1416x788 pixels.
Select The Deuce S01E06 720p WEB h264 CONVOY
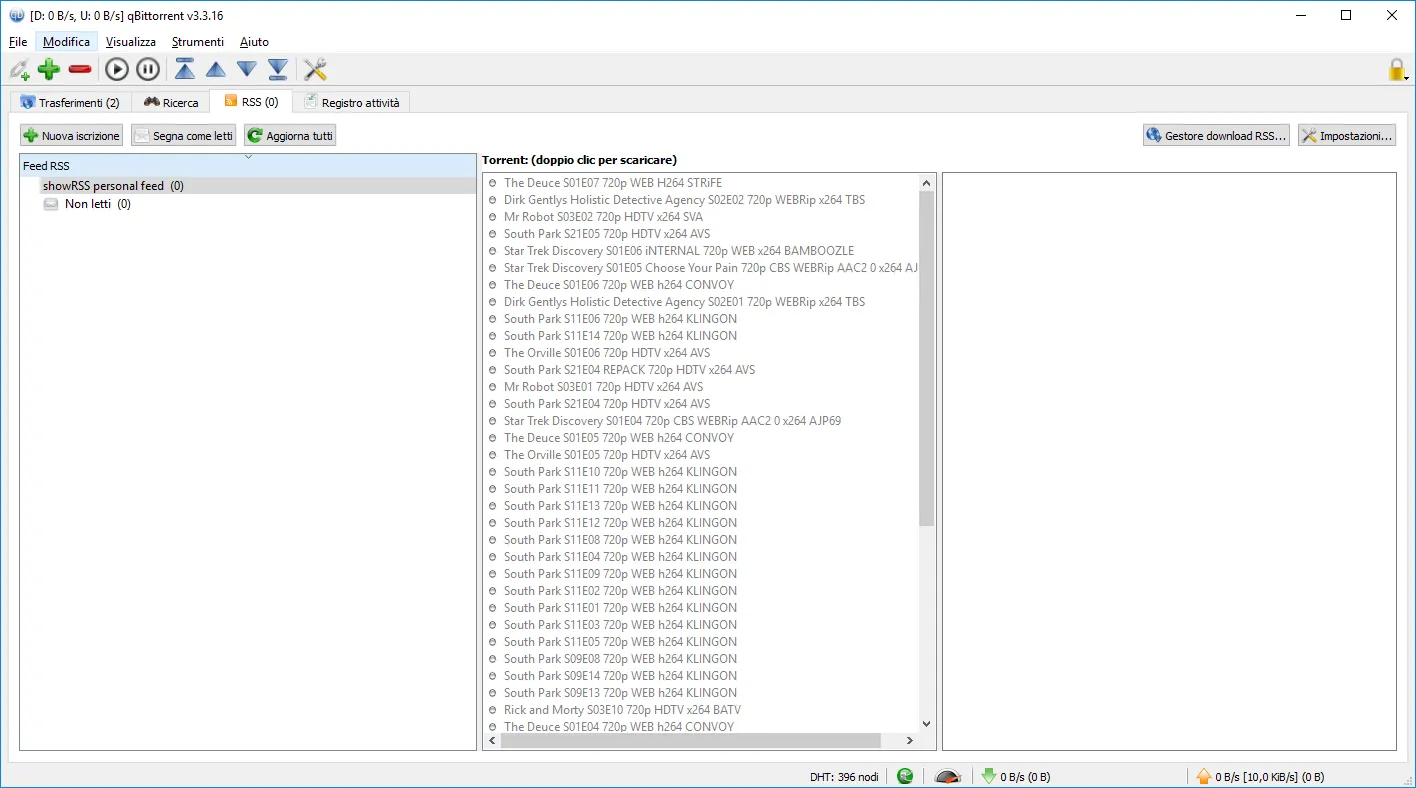coord(619,285)
